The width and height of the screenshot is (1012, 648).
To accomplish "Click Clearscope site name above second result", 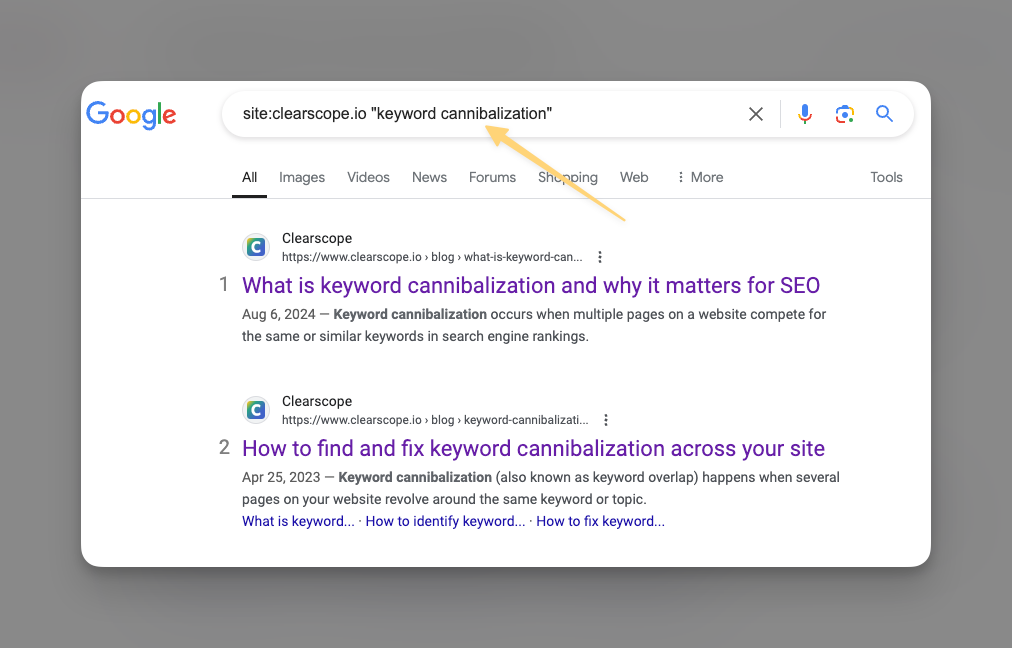I will pyautogui.click(x=317, y=401).
